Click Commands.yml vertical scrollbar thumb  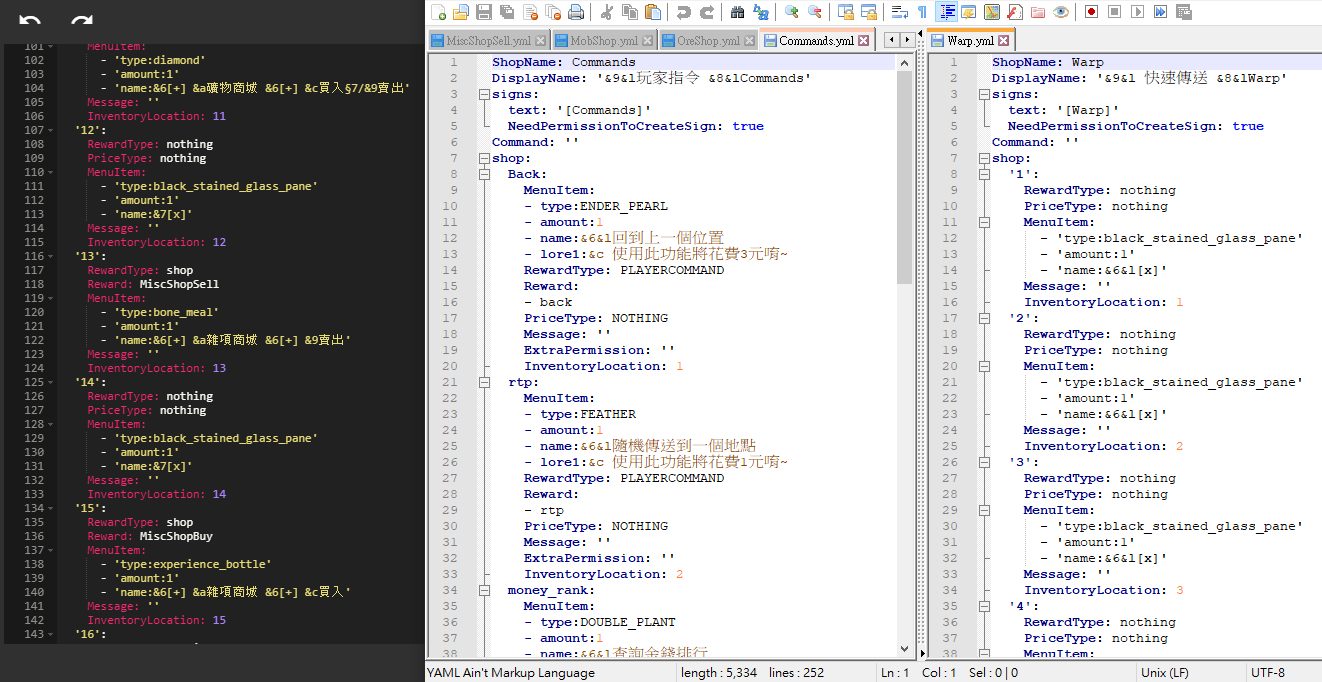point(905,177)
